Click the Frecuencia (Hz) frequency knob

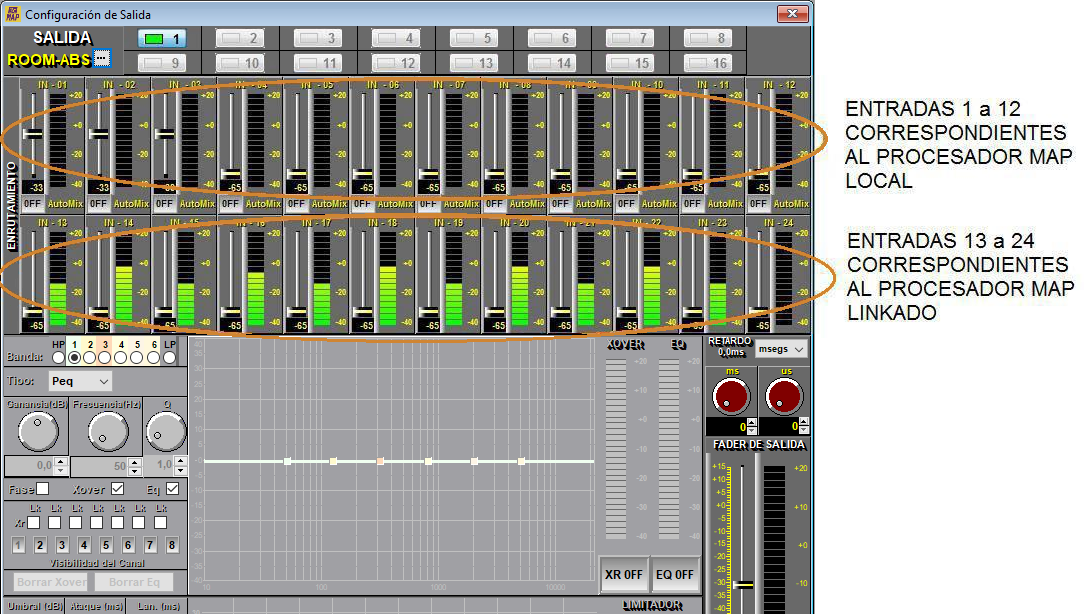[x=107, y=431]
